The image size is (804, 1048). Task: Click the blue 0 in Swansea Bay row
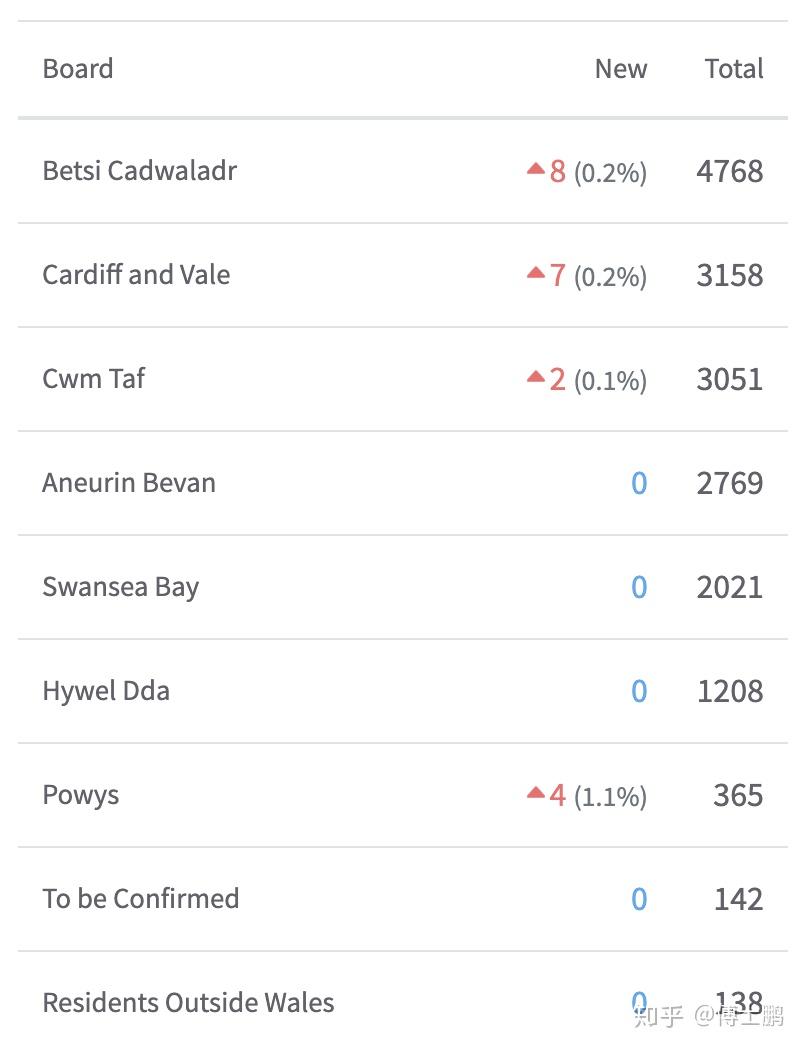[x=639, y=588]
